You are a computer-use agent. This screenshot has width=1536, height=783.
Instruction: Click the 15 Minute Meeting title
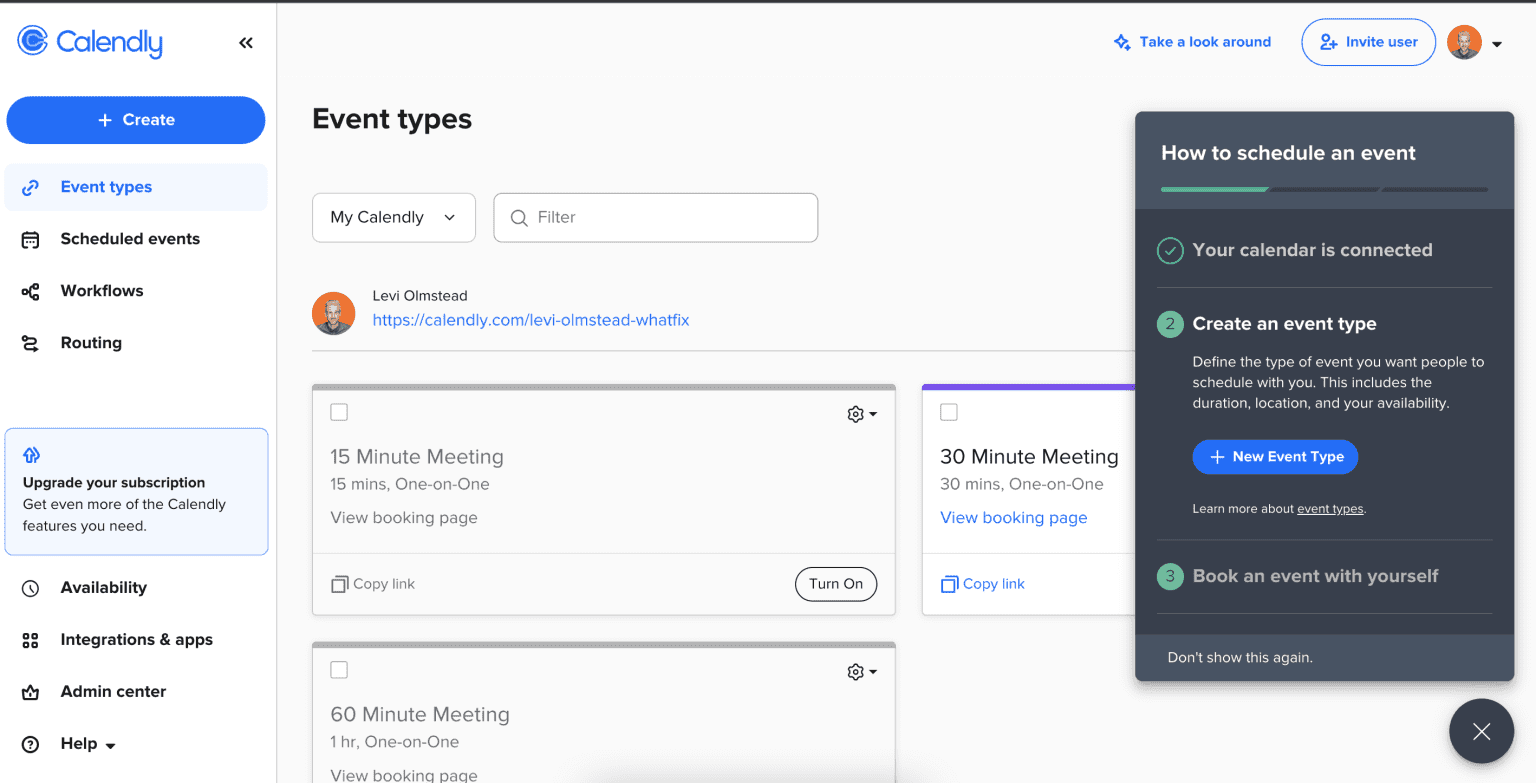pyautogui.click(x=417, y=457)
